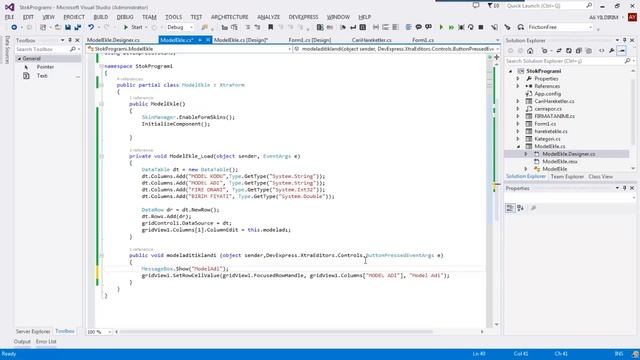Collapse the General group in Toolbox
The width and height of the screenshot is (640, 360).
pyautogui.click(x=19, y=59)
